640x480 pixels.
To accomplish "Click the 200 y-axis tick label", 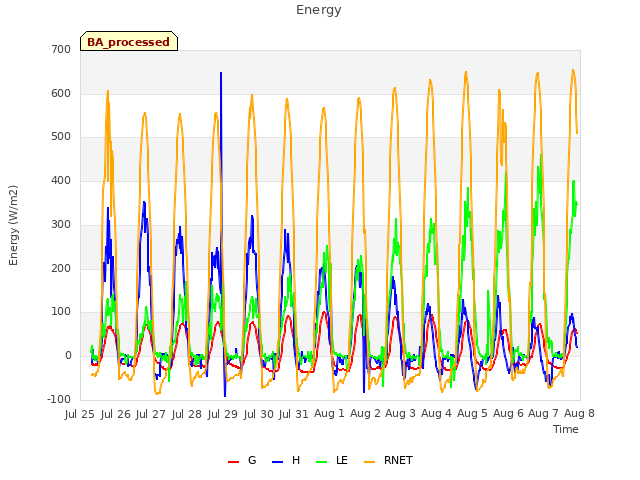I will point(61,269).
